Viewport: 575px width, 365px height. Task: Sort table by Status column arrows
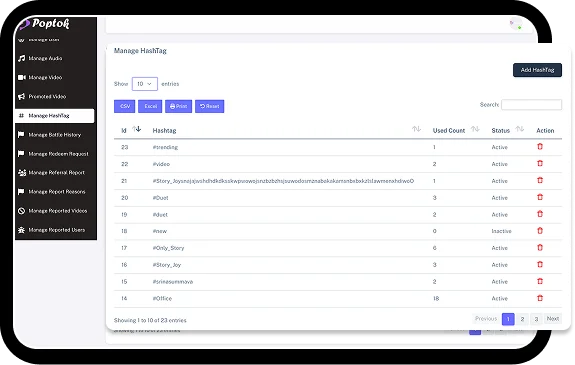coord(520,129)
